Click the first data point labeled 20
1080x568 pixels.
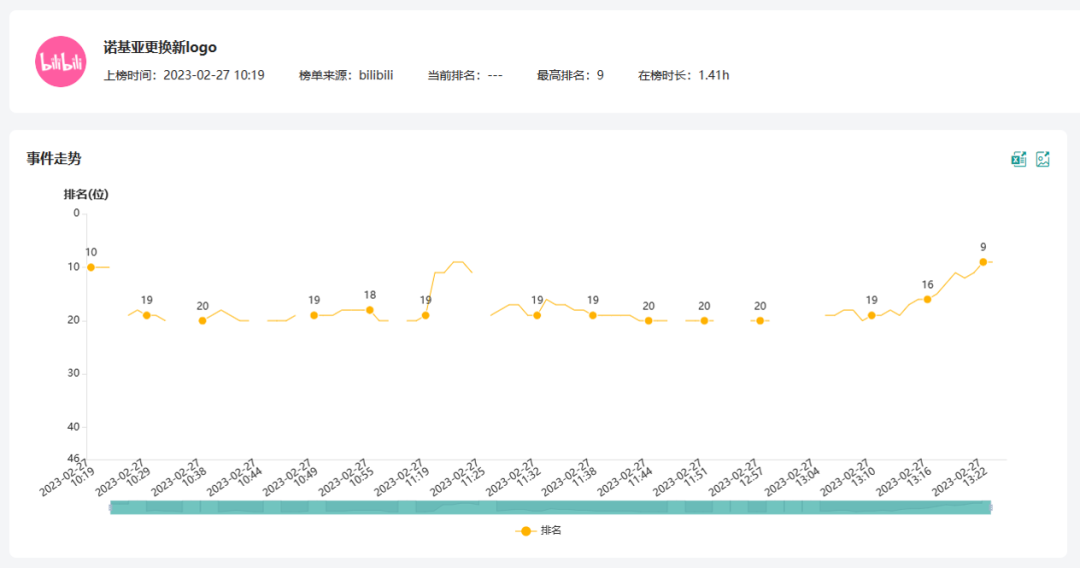[x=202, y=320]
